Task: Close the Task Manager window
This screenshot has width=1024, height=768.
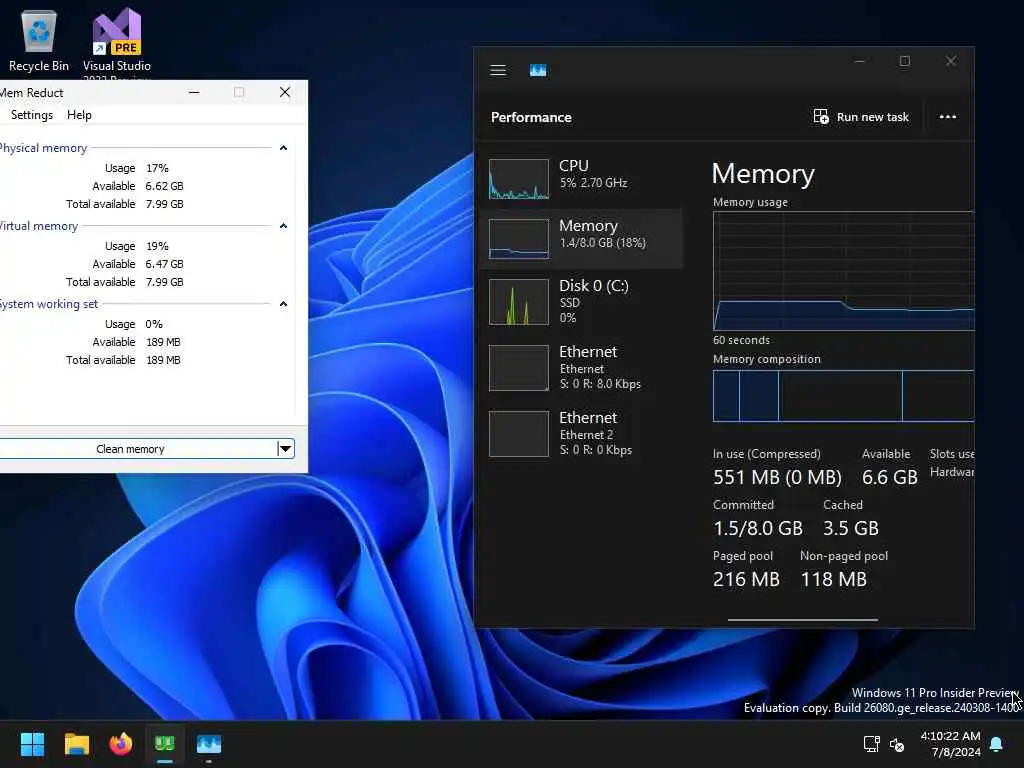Action: coord(951,61)
